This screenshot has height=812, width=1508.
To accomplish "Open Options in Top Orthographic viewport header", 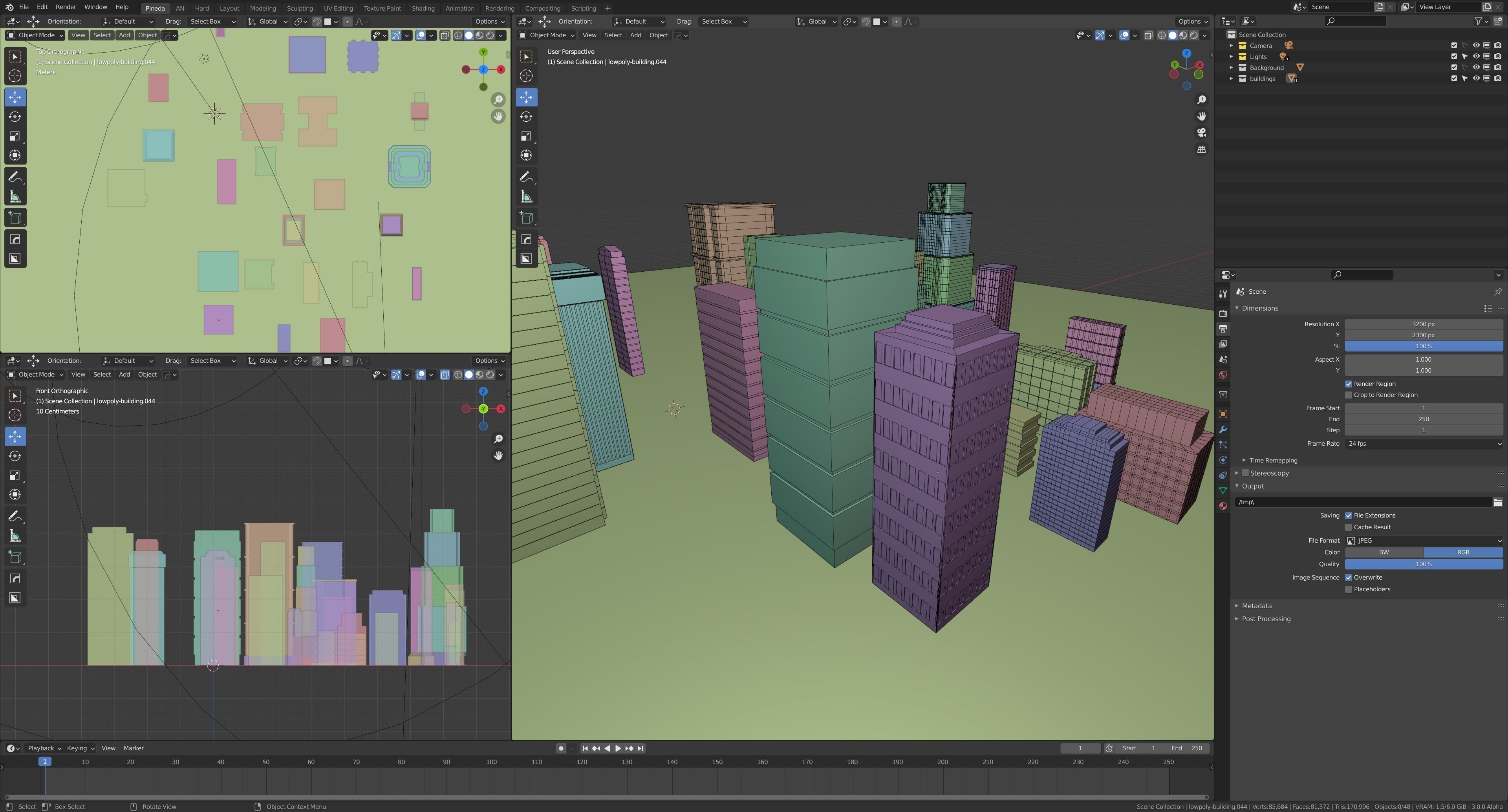I will [489, 22].
